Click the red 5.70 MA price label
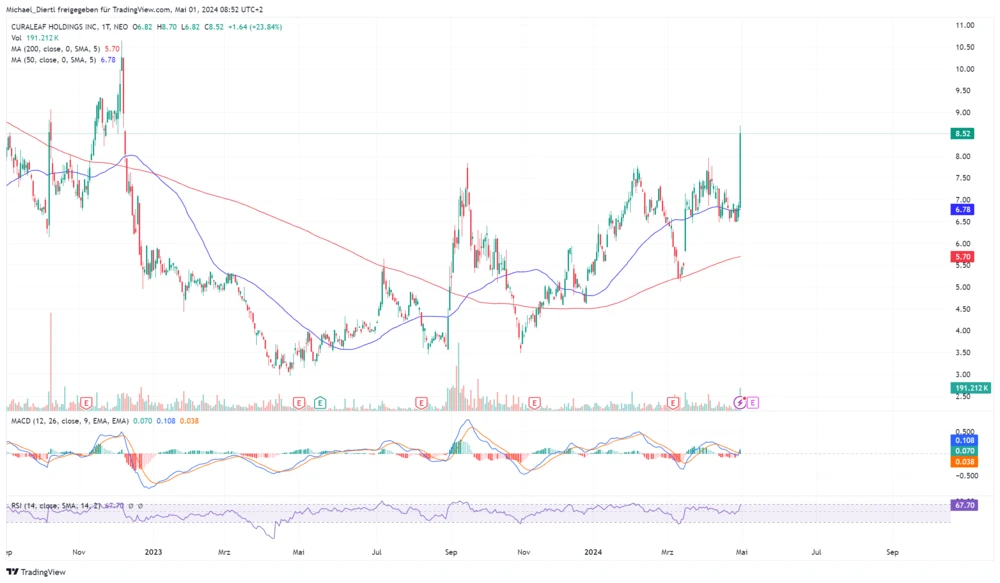 coord(961,257)
